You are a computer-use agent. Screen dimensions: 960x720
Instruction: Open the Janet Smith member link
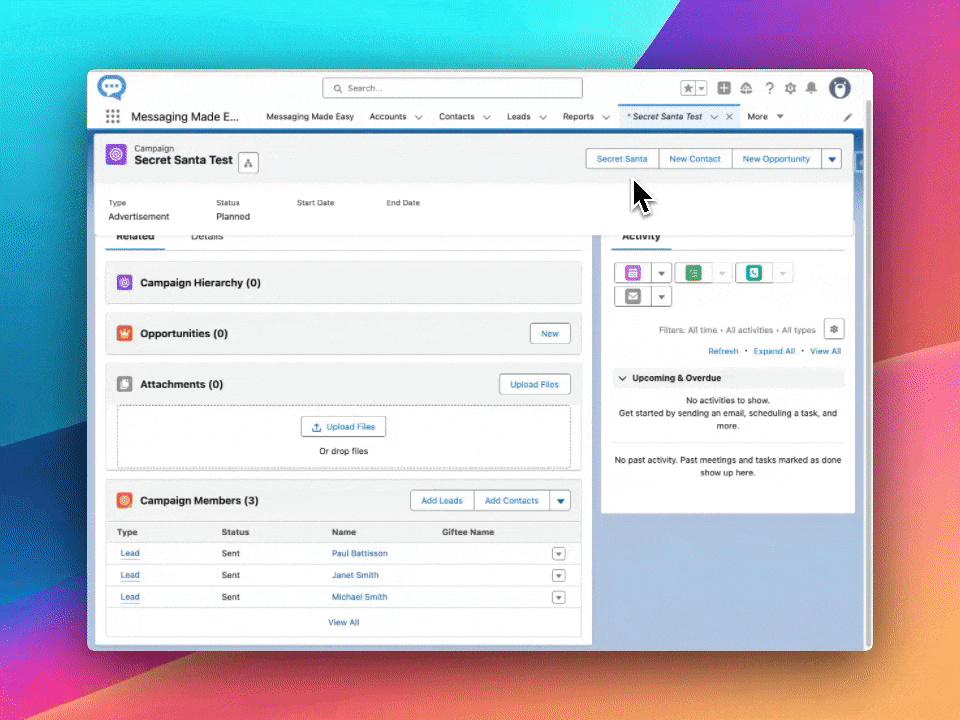point(355,575)
